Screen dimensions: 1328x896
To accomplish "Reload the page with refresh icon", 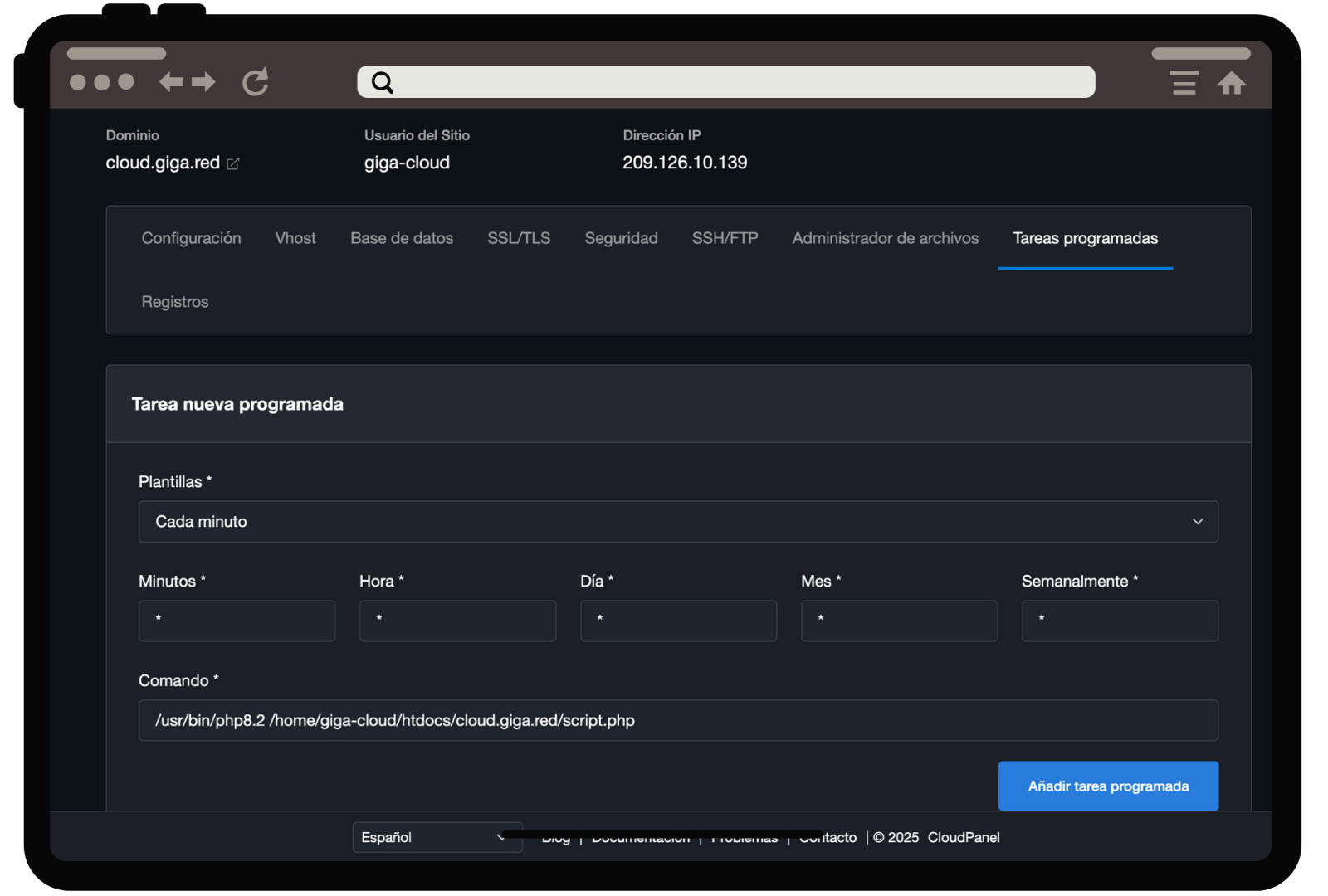I will [x=256, y=81].
